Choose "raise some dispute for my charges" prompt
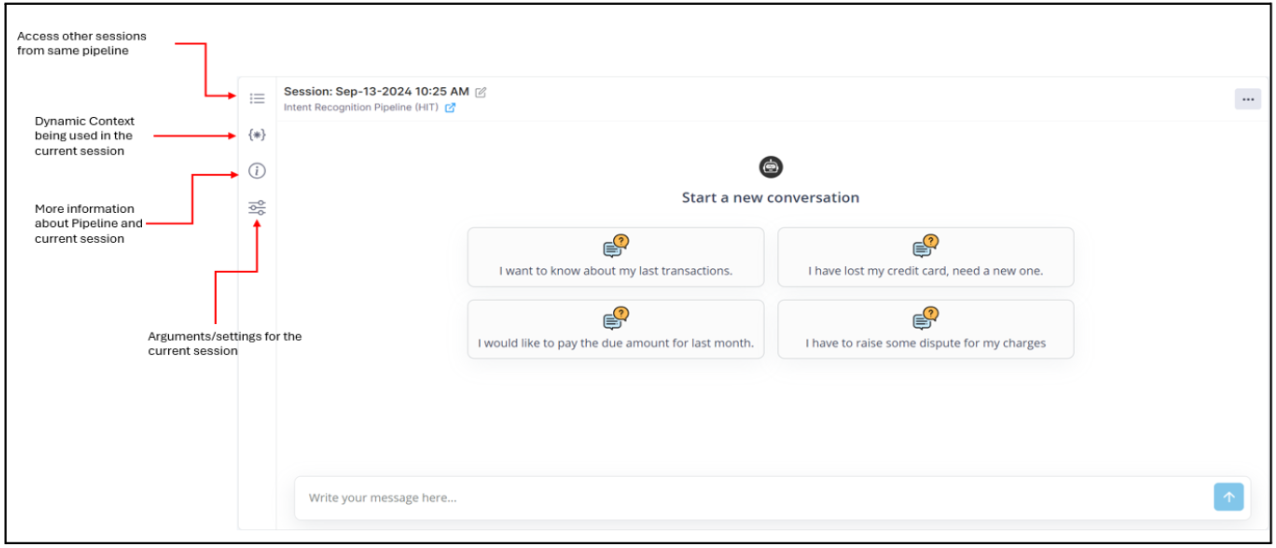The image size is (1276, 548). coord(926,329)
